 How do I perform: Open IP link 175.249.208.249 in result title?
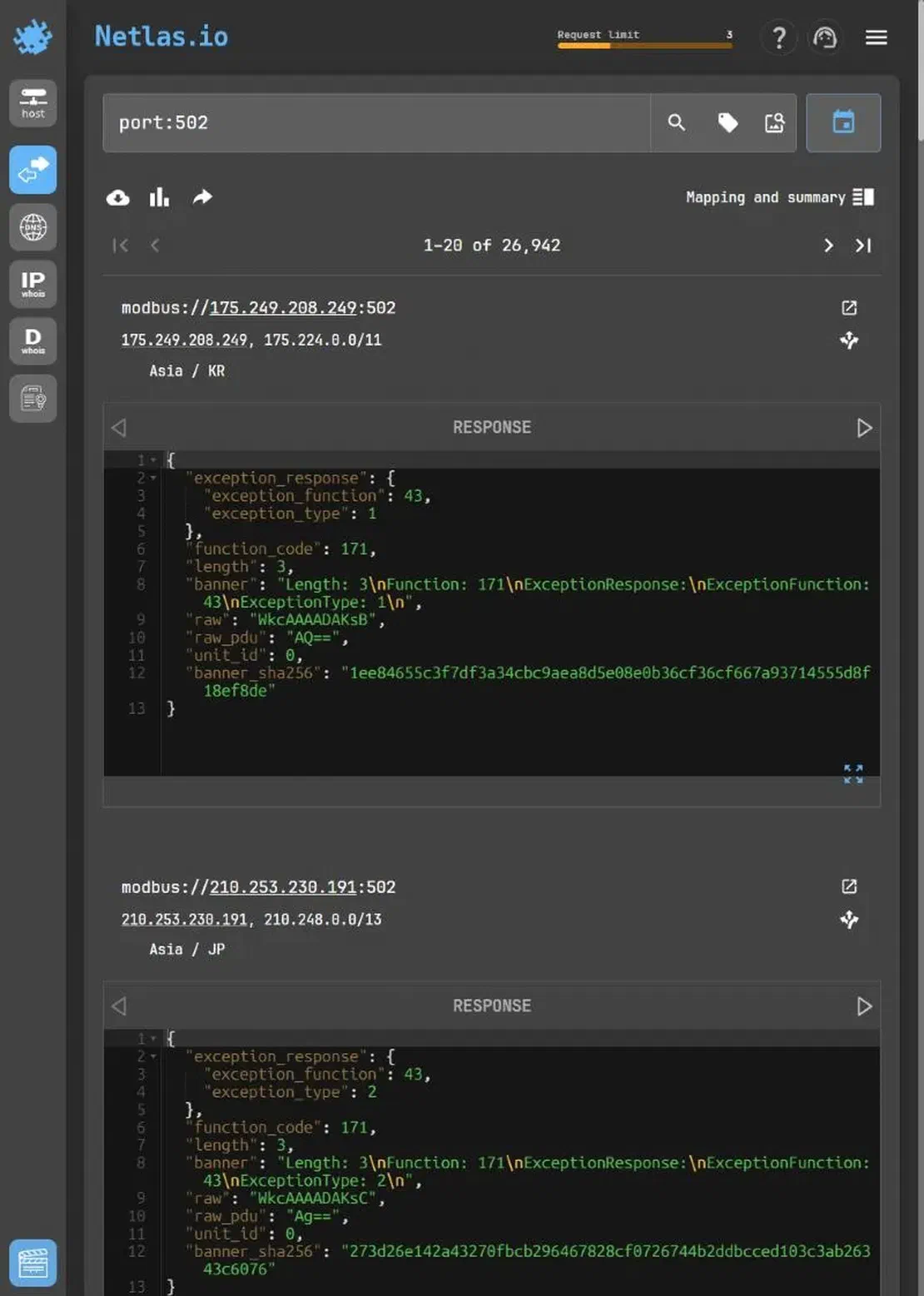[283, 308]
